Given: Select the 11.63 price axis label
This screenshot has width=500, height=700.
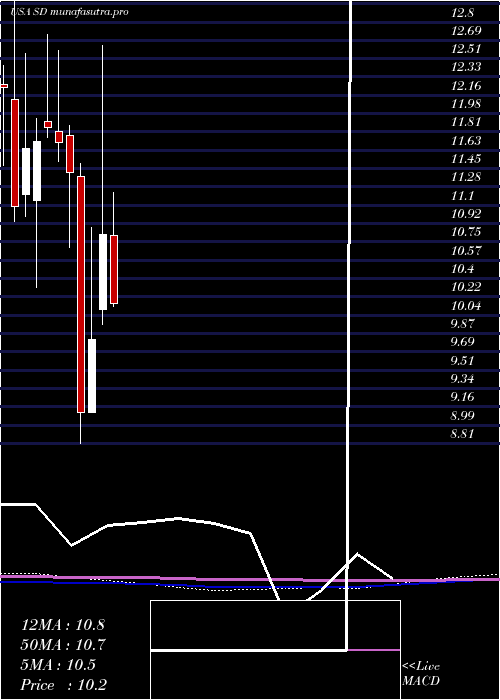Looking at the screenshot, I should tap(466, 141).
